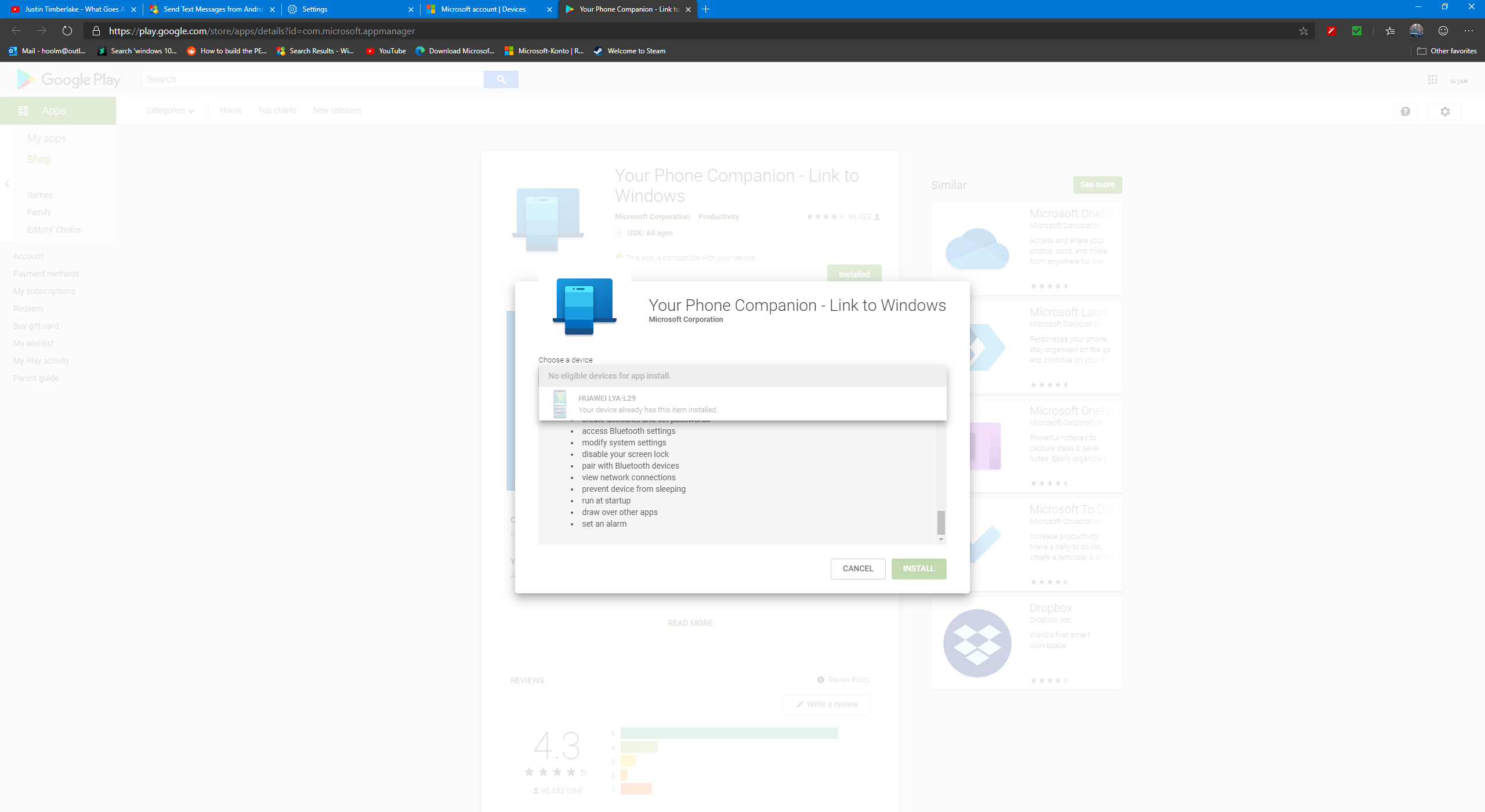Switch to the Send Text Messages tab

pyautogui.click(x=213, y=9)
